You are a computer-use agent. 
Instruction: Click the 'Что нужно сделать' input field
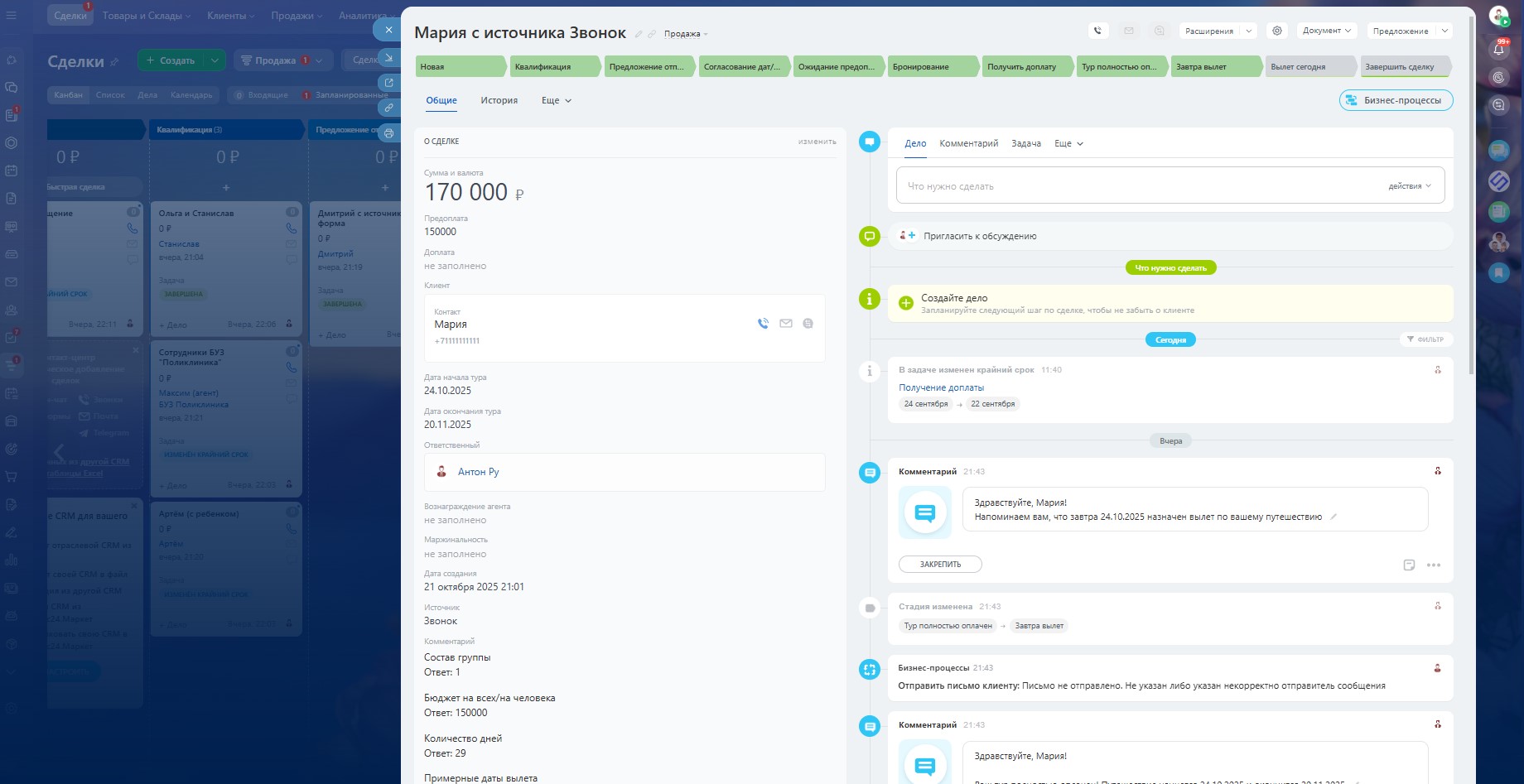point(1135,186)
